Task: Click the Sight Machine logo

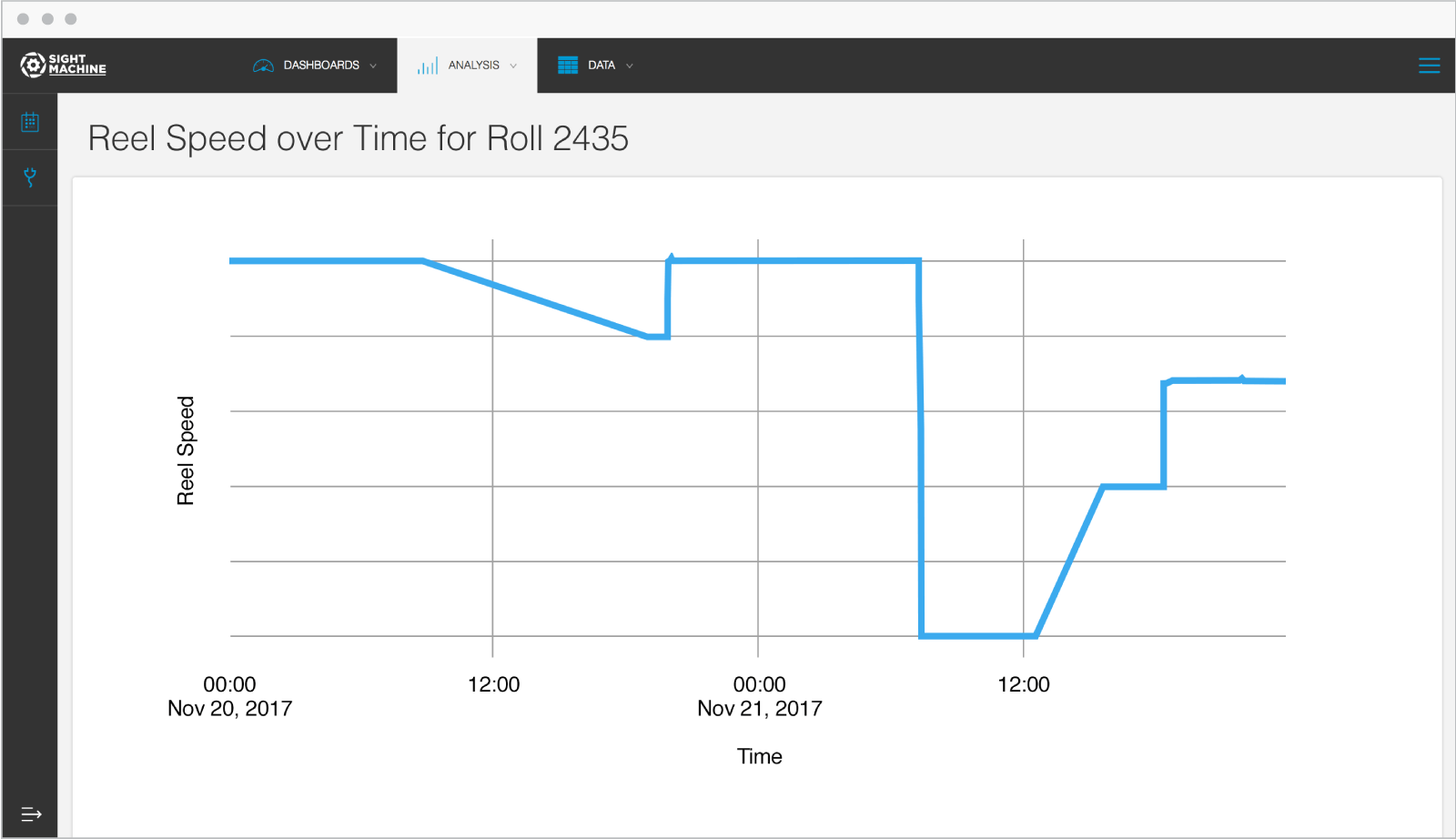Action: point(63,65)
